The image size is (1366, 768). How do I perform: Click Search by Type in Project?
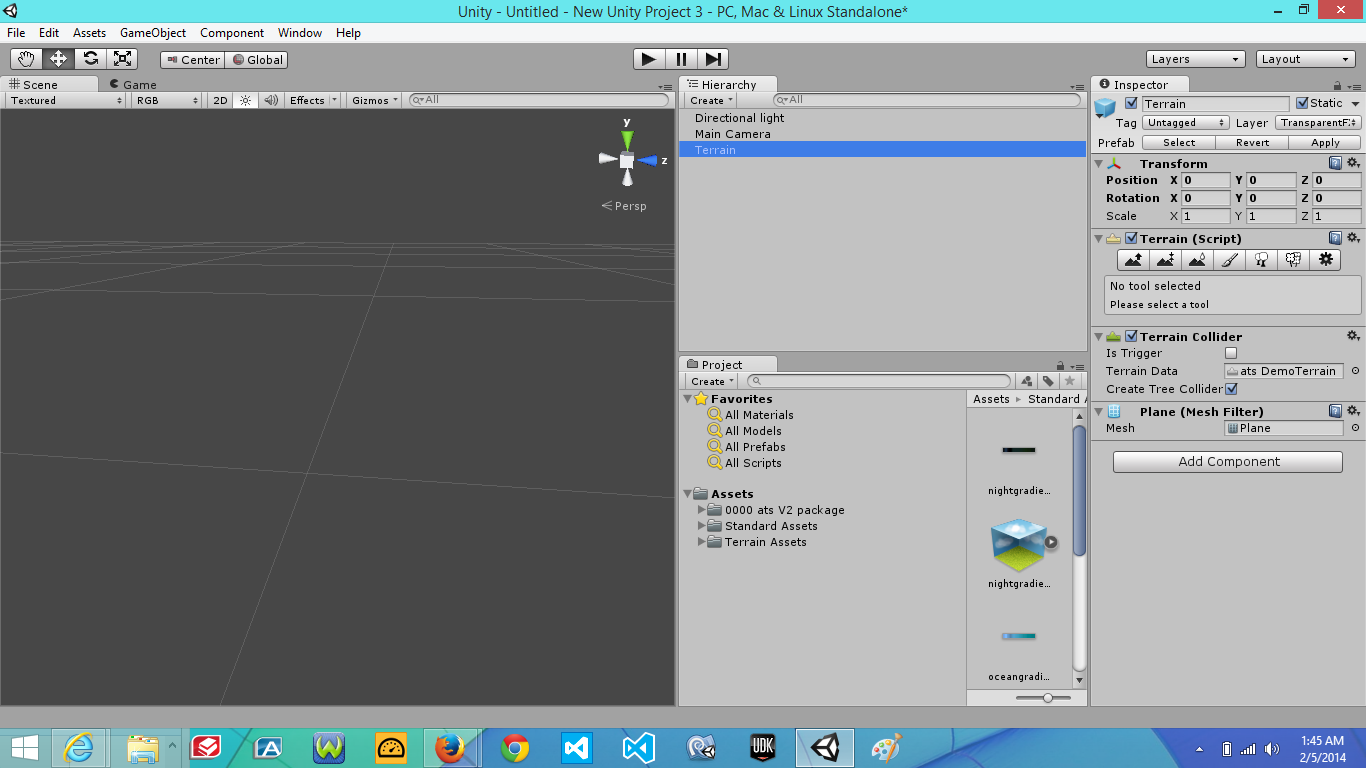click(1027, 381)
